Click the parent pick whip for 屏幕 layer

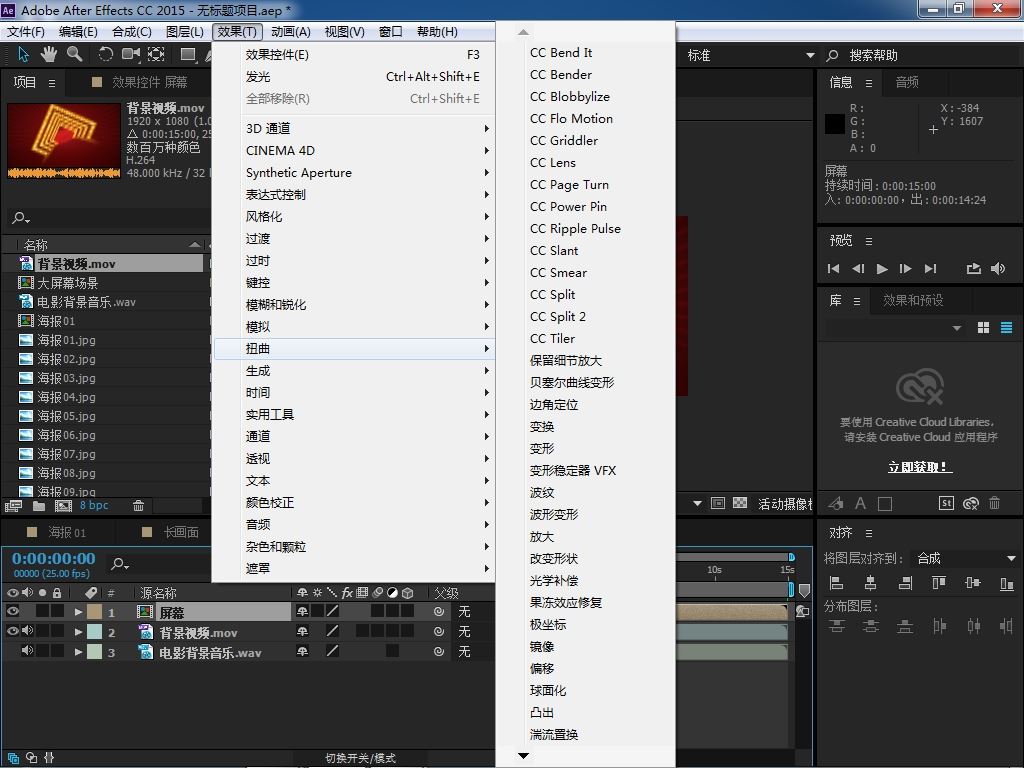pos(439,612)
